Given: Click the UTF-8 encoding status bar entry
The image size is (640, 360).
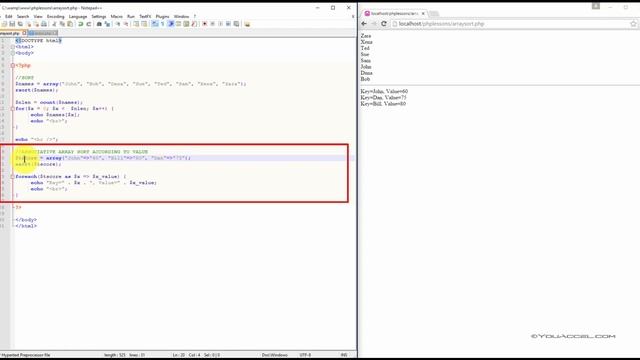Looking at the screenshot, I should 305,355.
